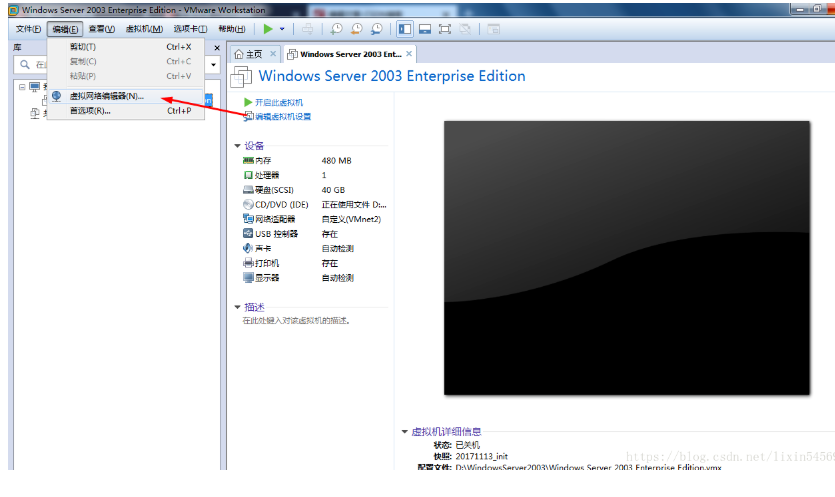Click the 已关机 state value
This screenshot has height=497, width=835.
pyautogui.click(x=468, y=445)
